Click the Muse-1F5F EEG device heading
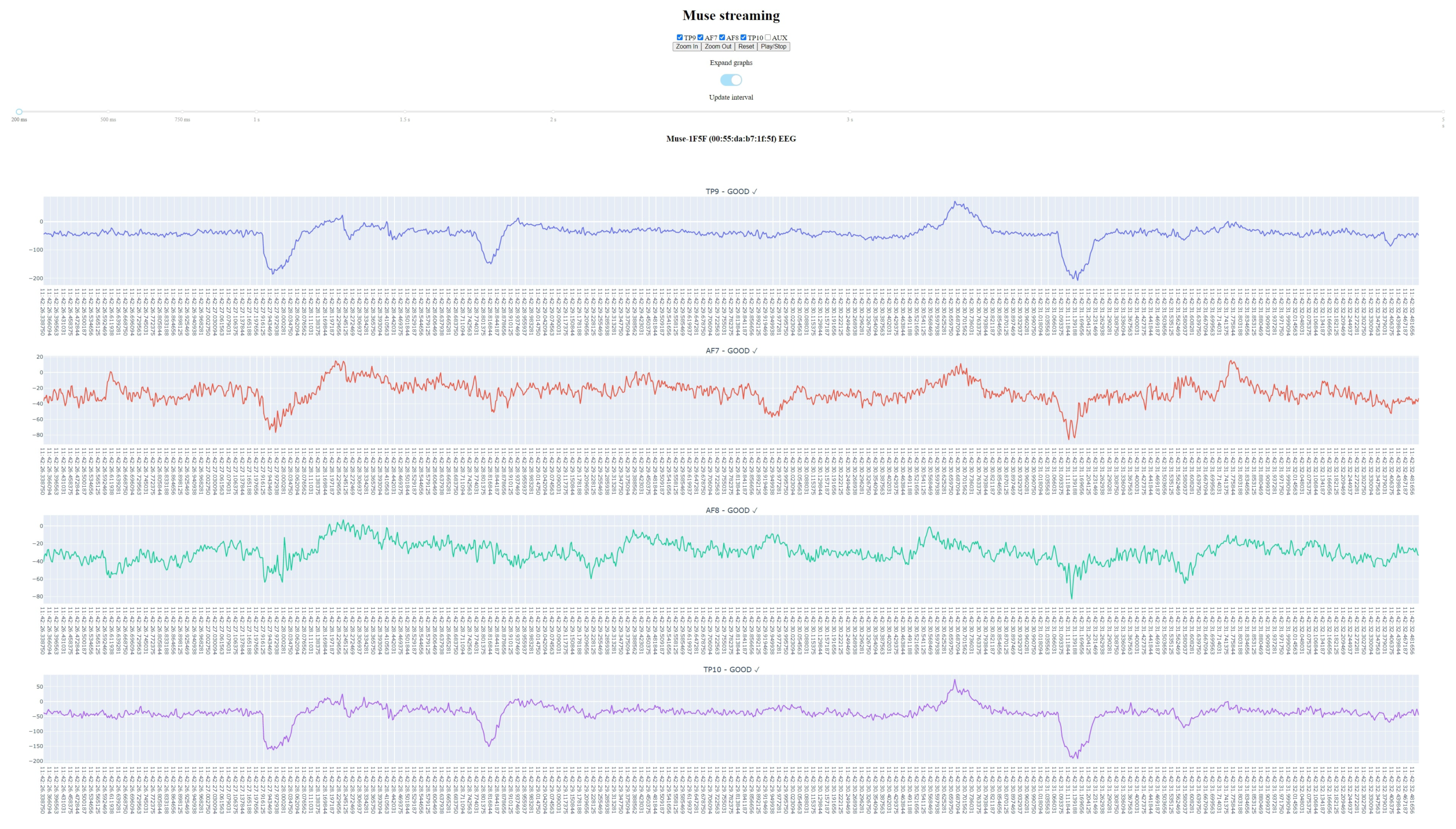 [731, 138]
